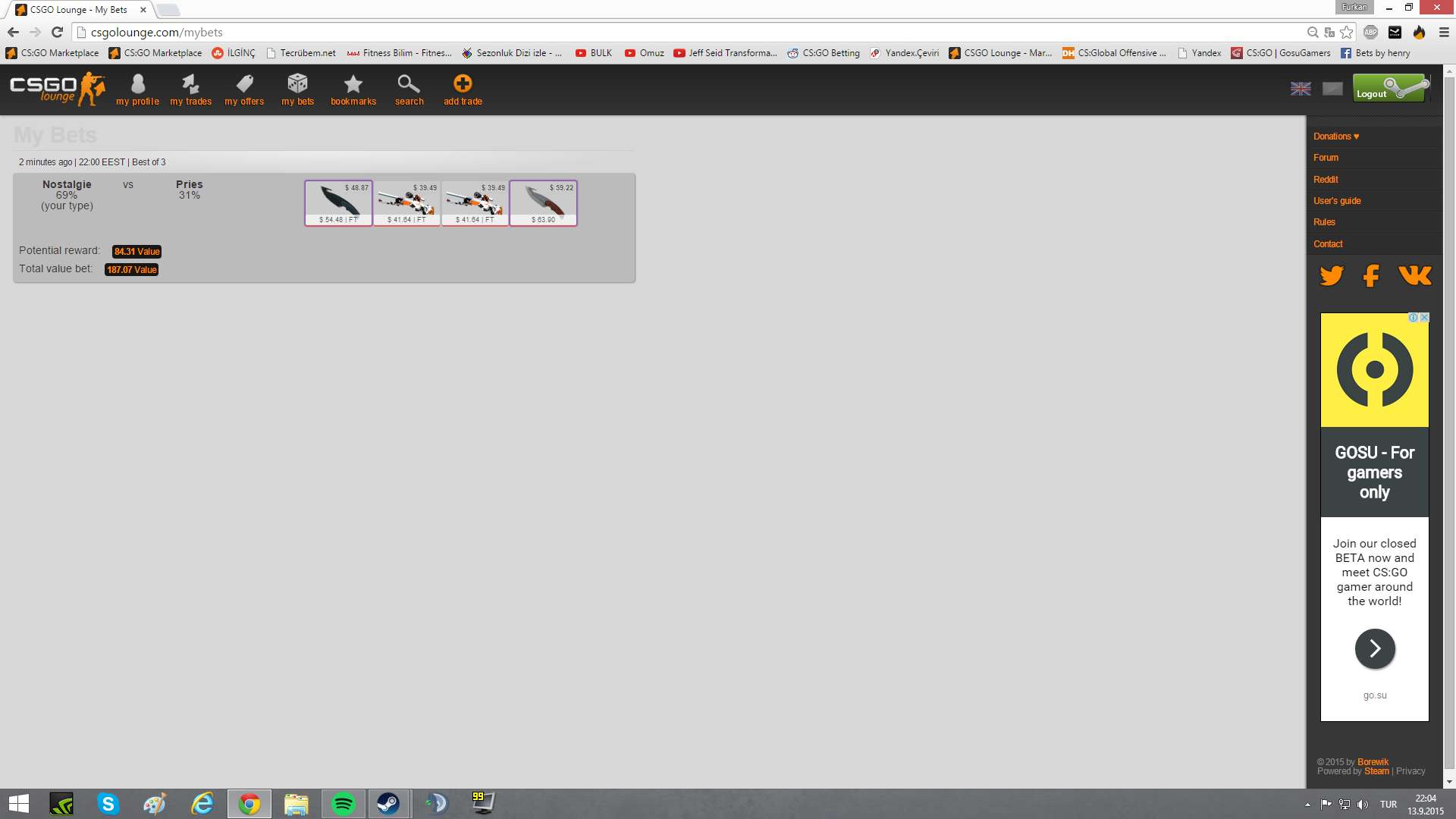Open the BULK YouTube bookmark
This screenshot has width=1456, height=819.
(594, 53)
